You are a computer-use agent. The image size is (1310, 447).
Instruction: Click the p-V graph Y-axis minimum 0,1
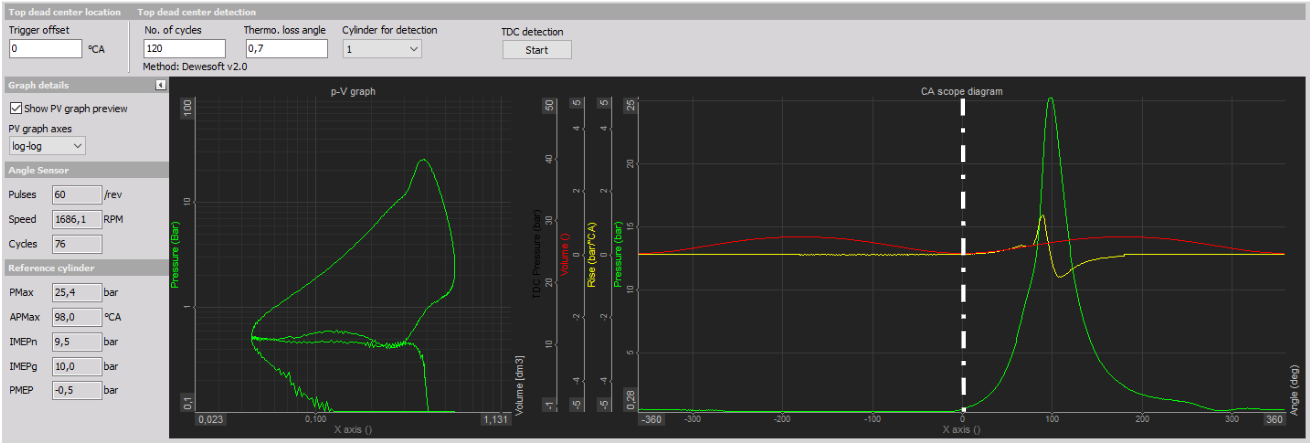(x=186, y=402)
